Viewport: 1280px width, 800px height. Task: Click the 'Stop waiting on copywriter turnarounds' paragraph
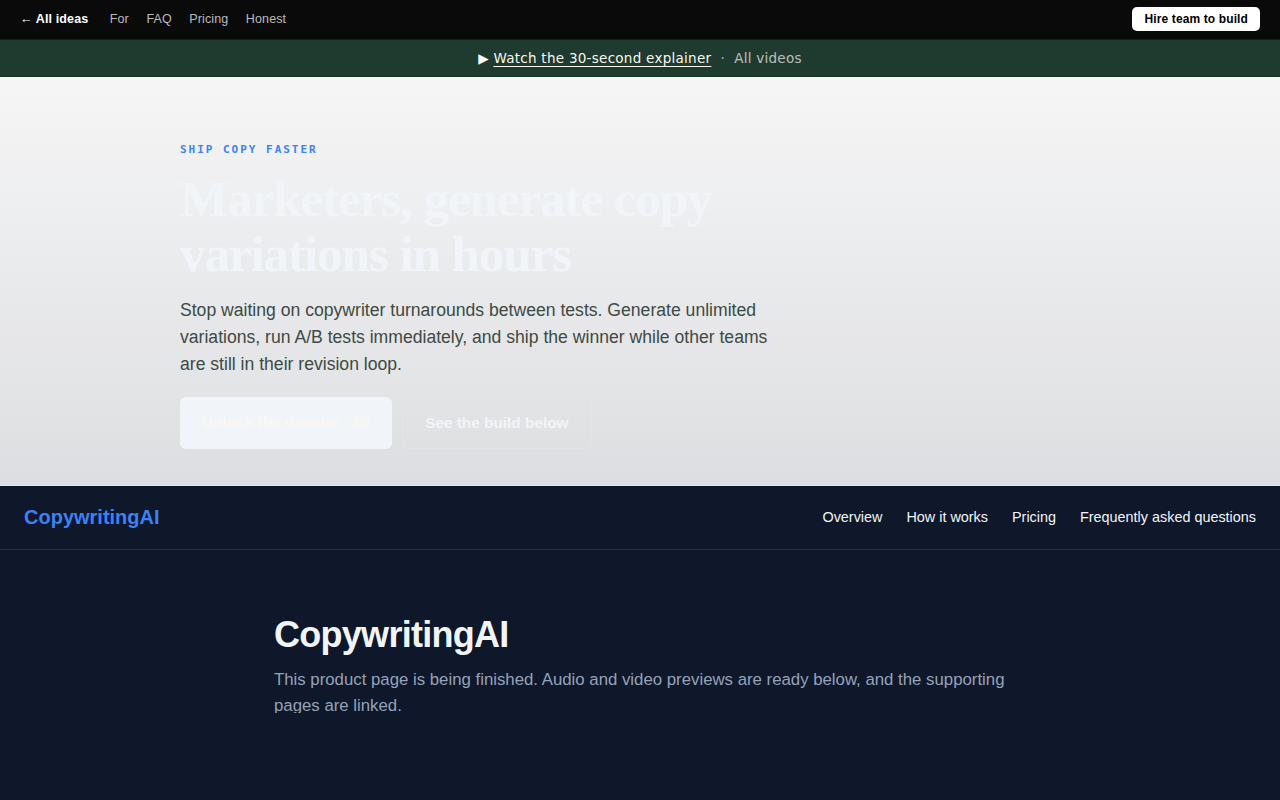pos(474,337)
